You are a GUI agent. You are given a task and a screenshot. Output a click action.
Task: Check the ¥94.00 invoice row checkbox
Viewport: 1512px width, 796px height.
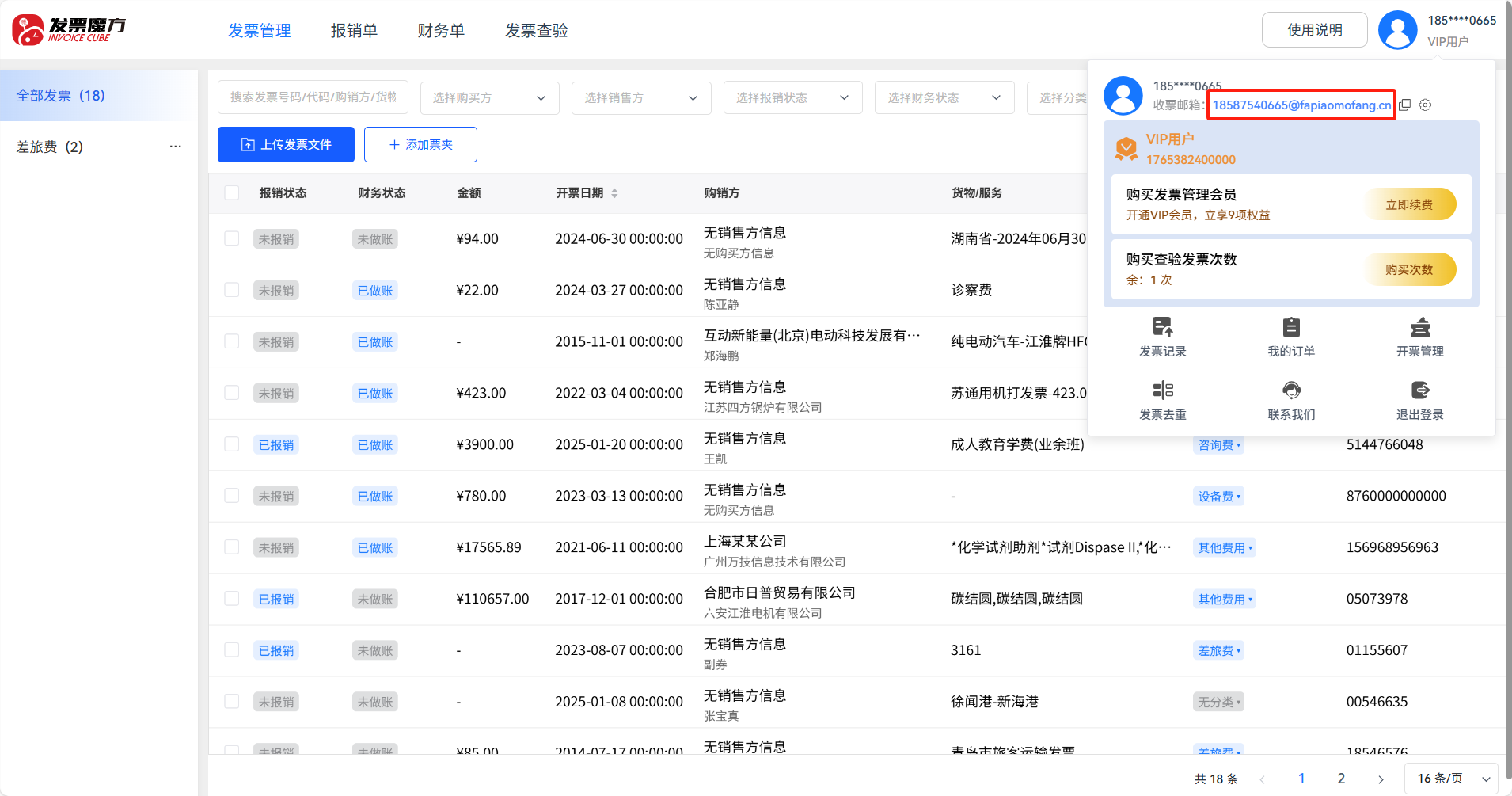(232, 238)
